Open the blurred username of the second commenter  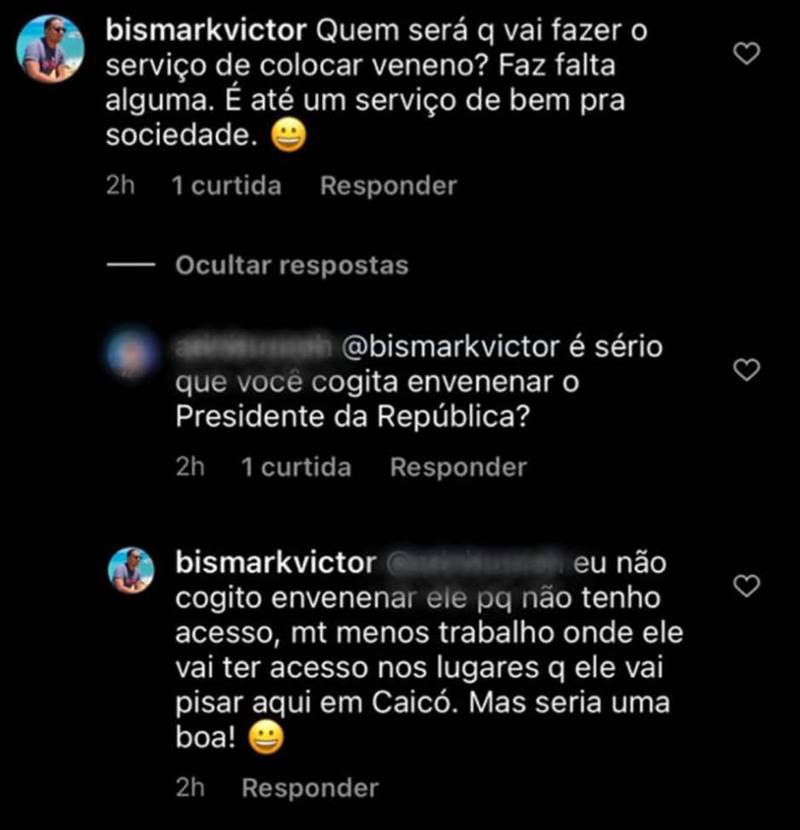(253, 347)
